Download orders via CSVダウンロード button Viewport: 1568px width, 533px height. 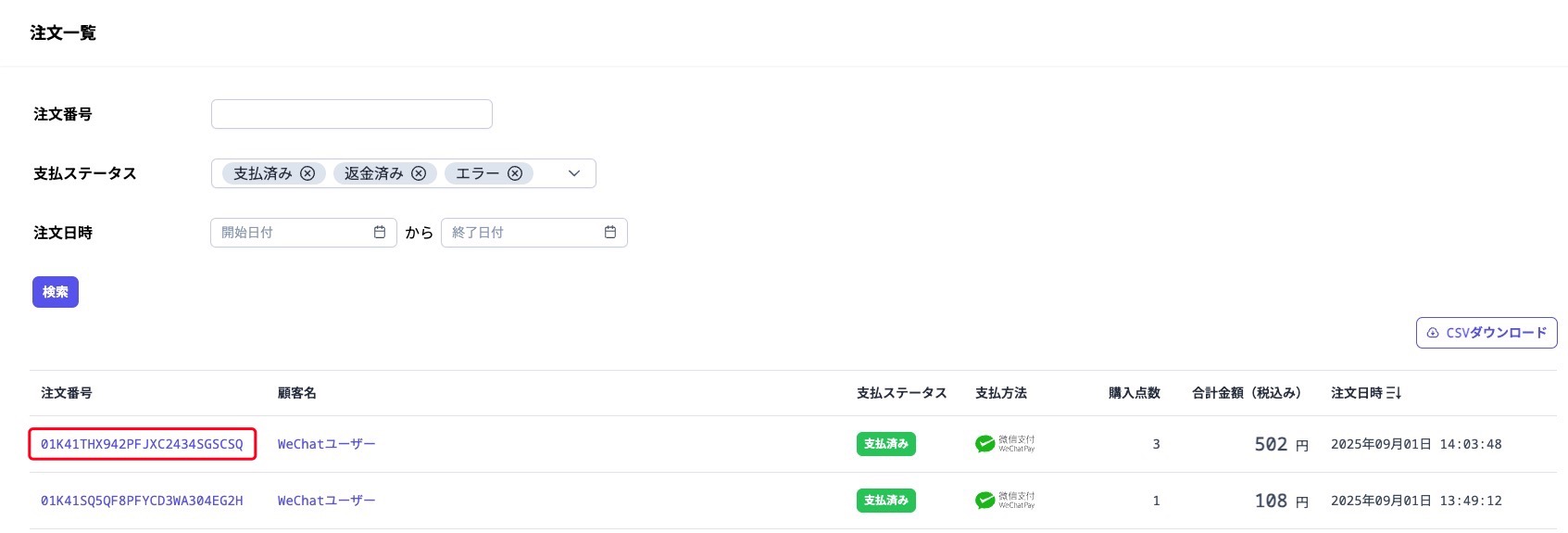point(1486,333)
